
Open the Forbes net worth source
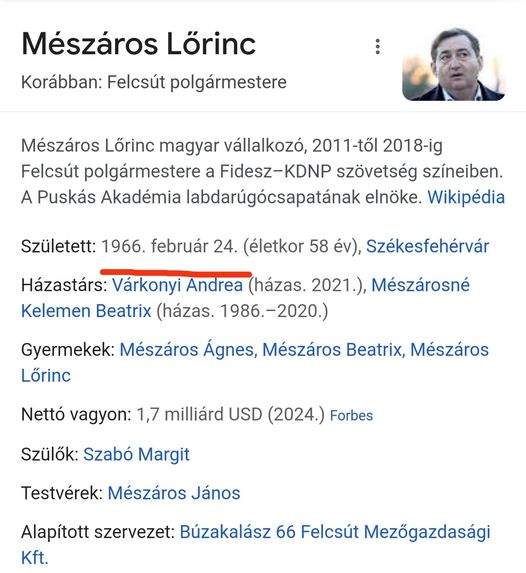(351, 415)
